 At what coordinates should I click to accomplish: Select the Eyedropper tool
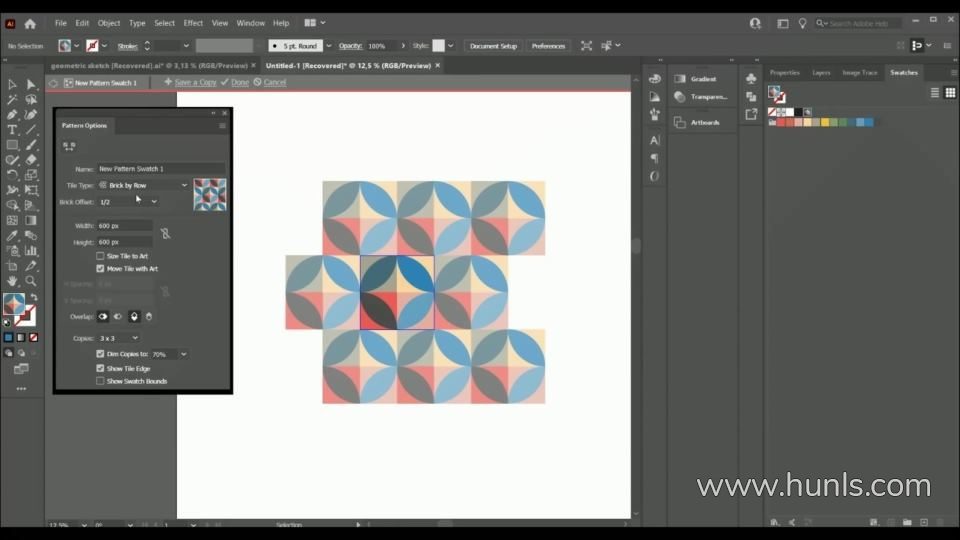[12, 235]
